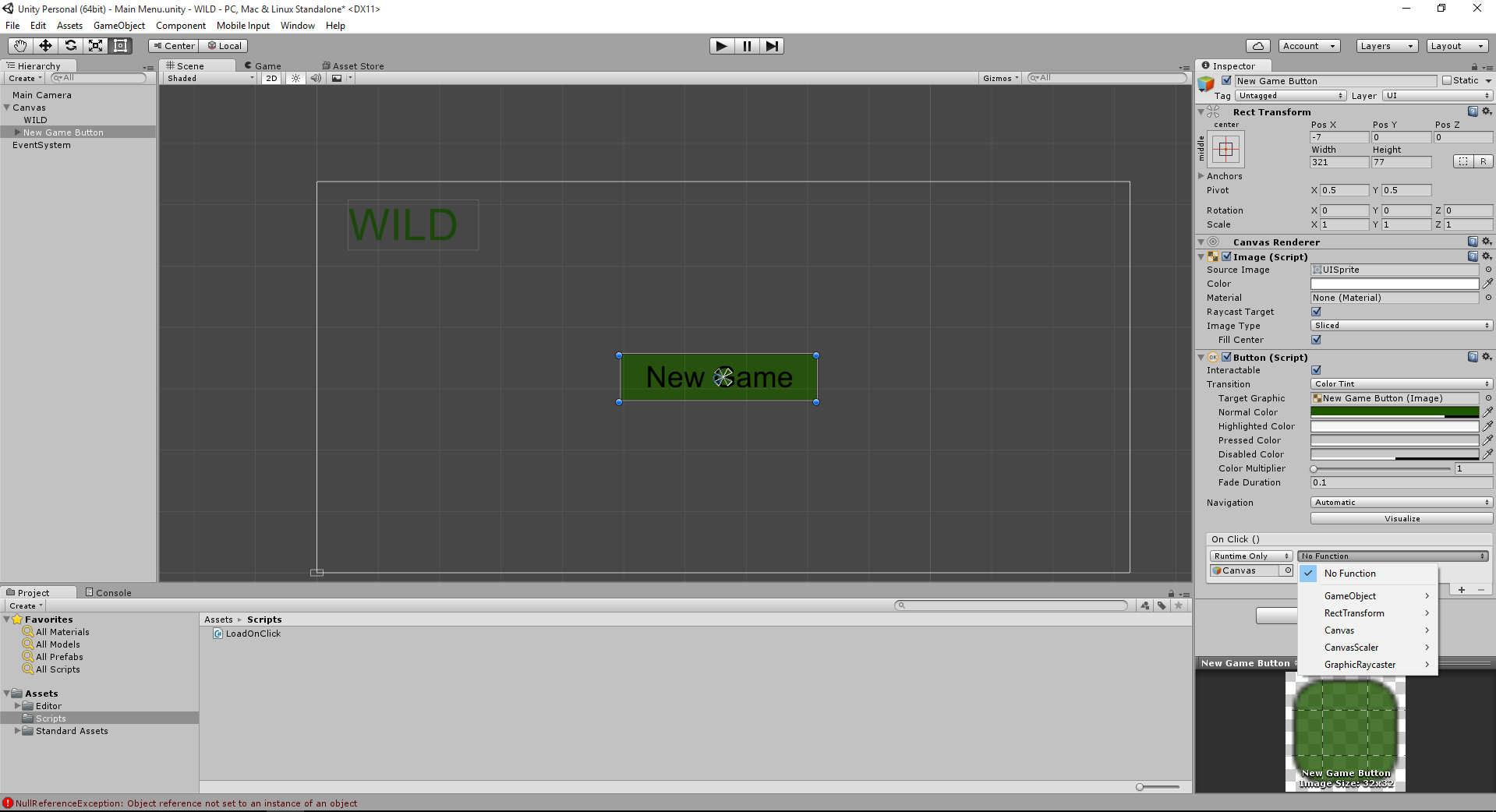Screen dimensions: 1496x812
Task: Open Hierarchy Create button
Action: (25, 79)
